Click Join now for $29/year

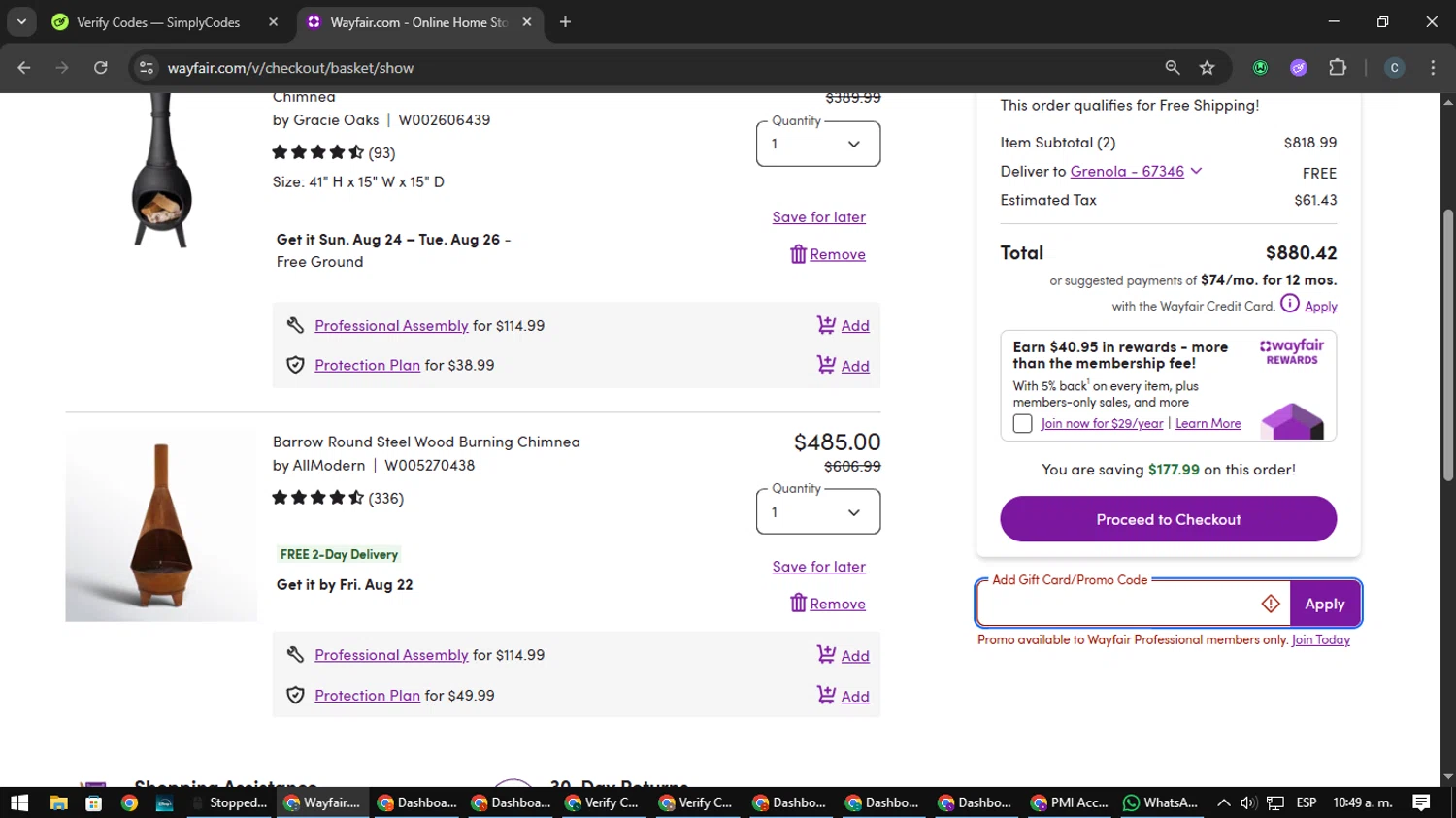[x=1102, y=424]
